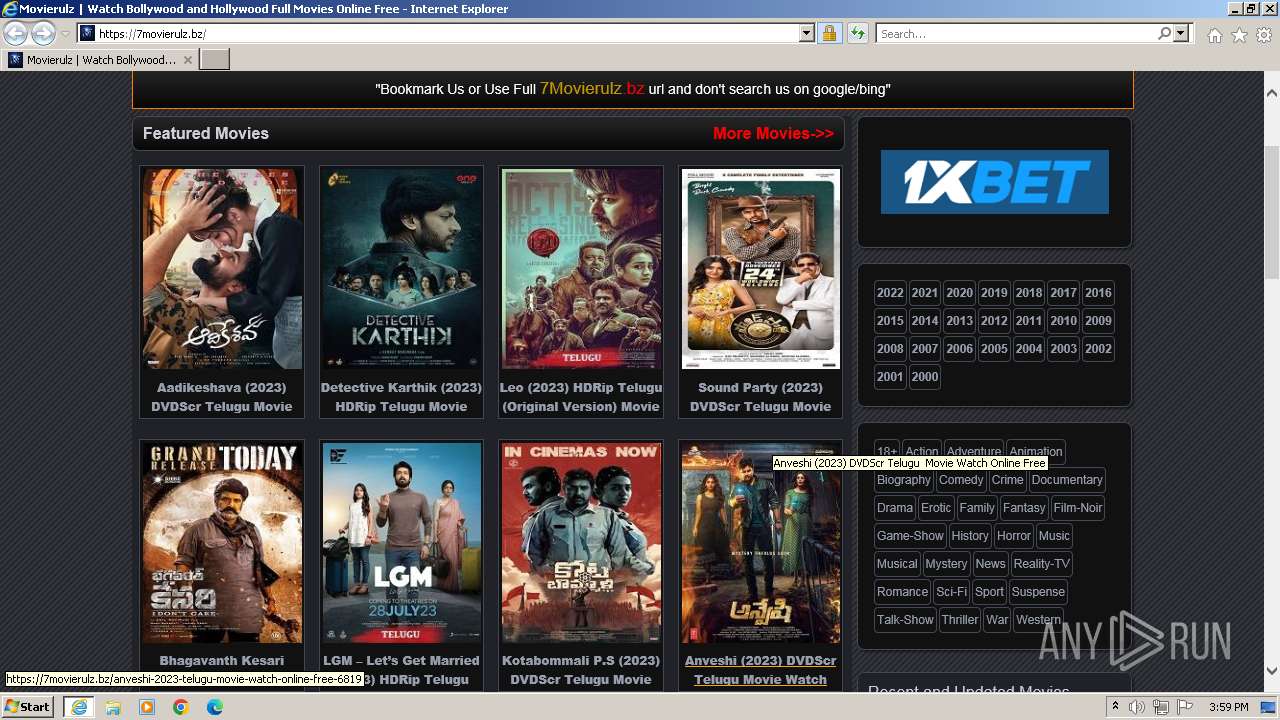Select the Reality-TV genre tag

click(x=1042, y=564)
